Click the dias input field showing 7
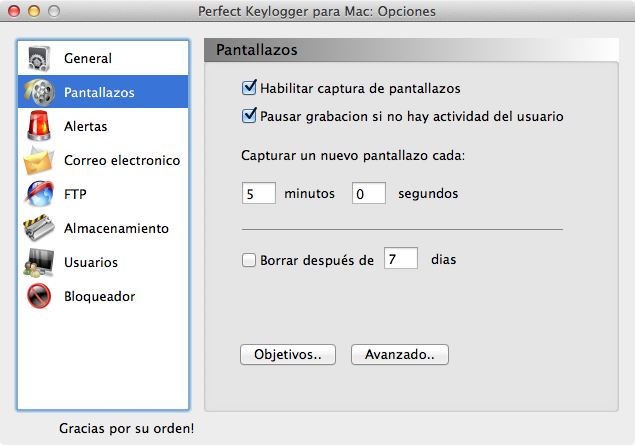Viewport: 635px width, 445px height. click(401, 258)
